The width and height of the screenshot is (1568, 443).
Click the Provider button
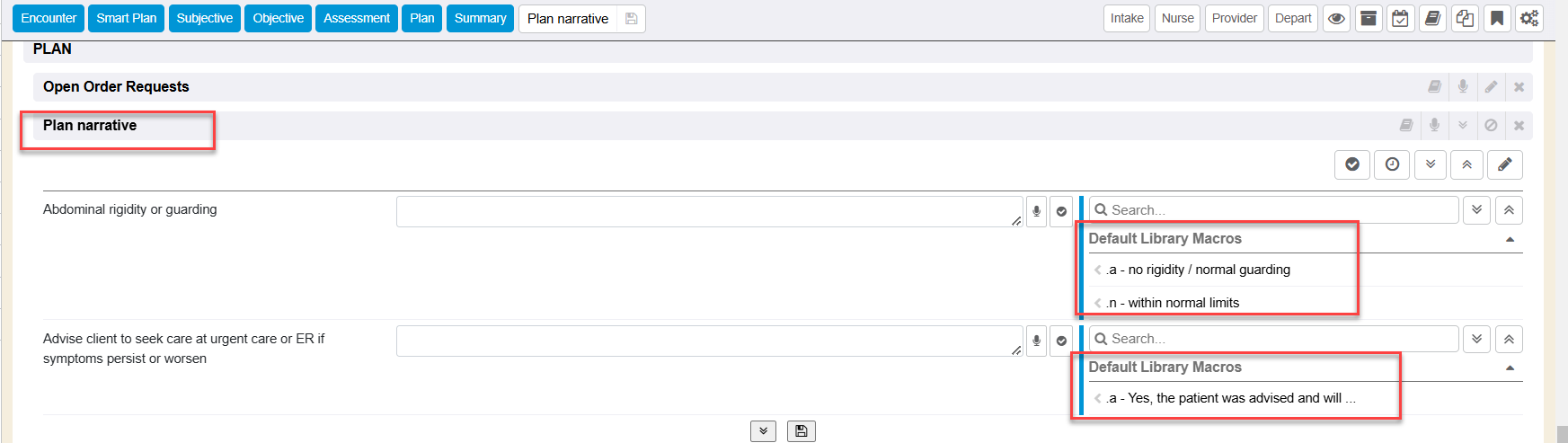coord(1234,19)
